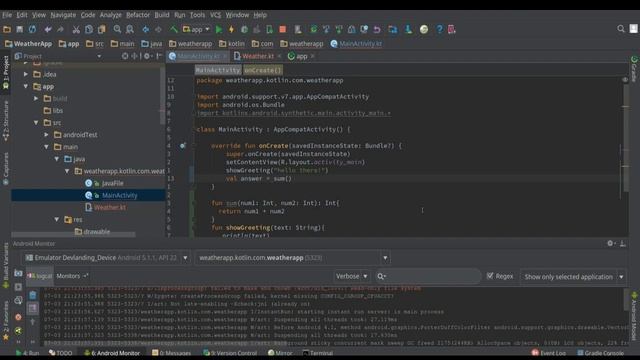Click the Android Monitor settings gear icon
Image resolution: width=640 pixels, height=360 pixels.
tap(610, 243)
